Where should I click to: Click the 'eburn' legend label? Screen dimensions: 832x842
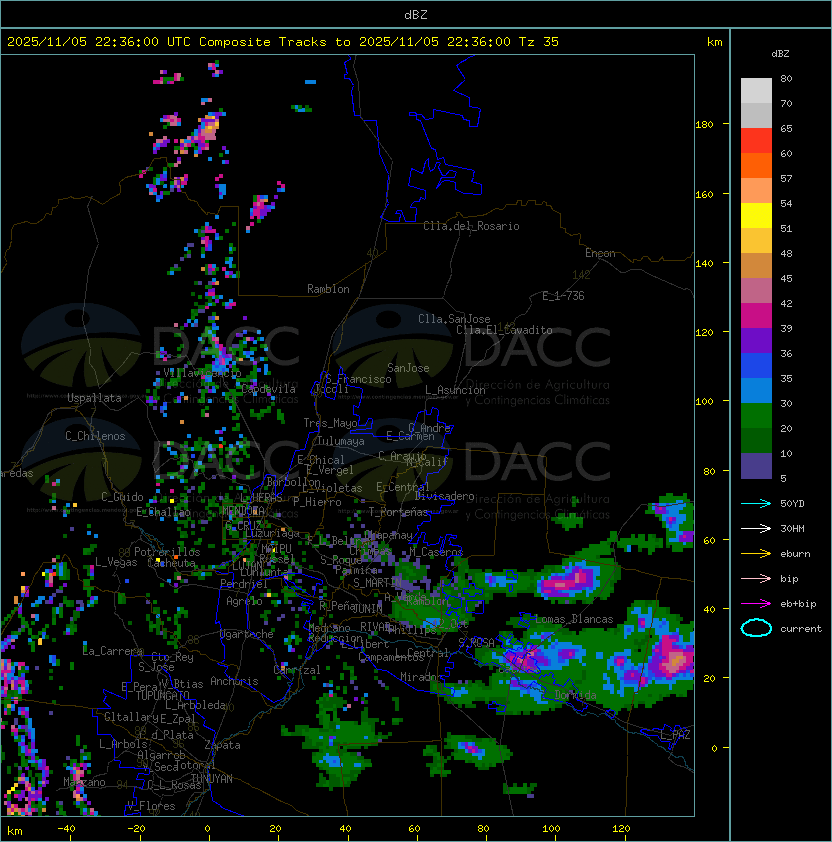coord(795,554)
